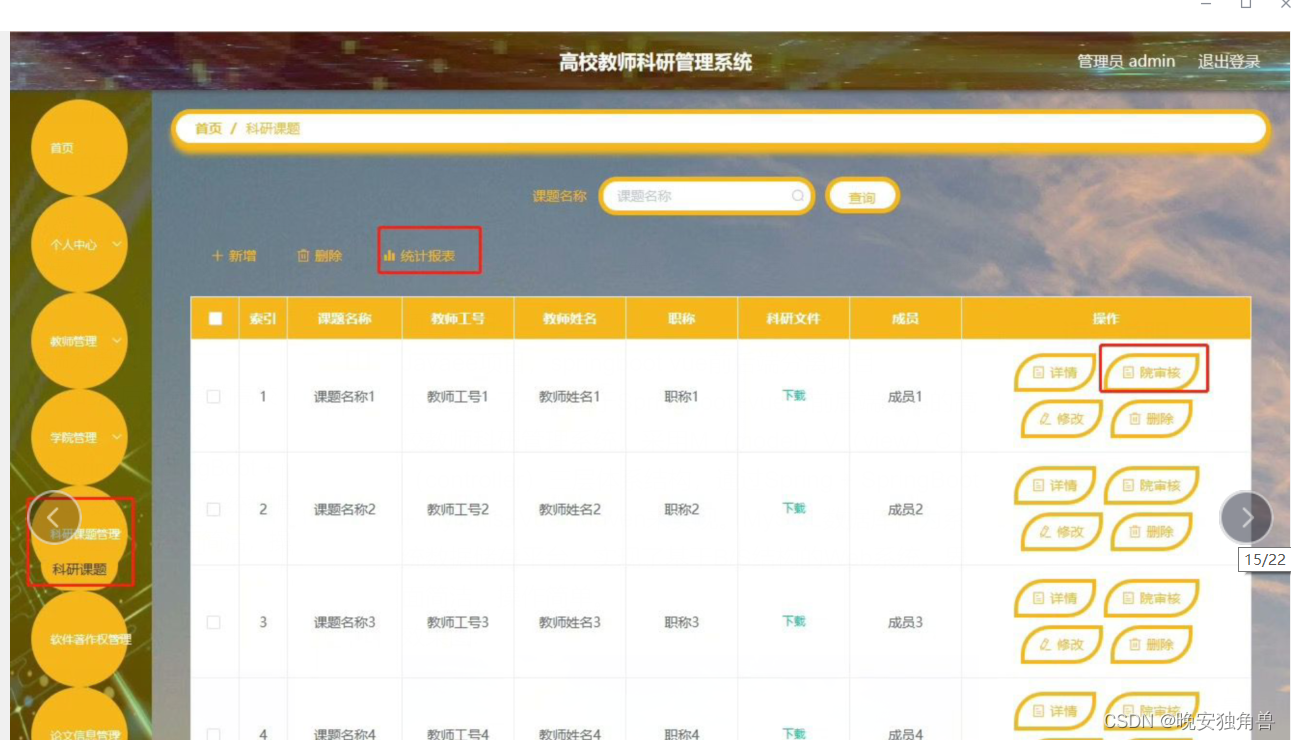Click cell 职称2
The image size is (1291, 740).
click(x=682, y=510)
